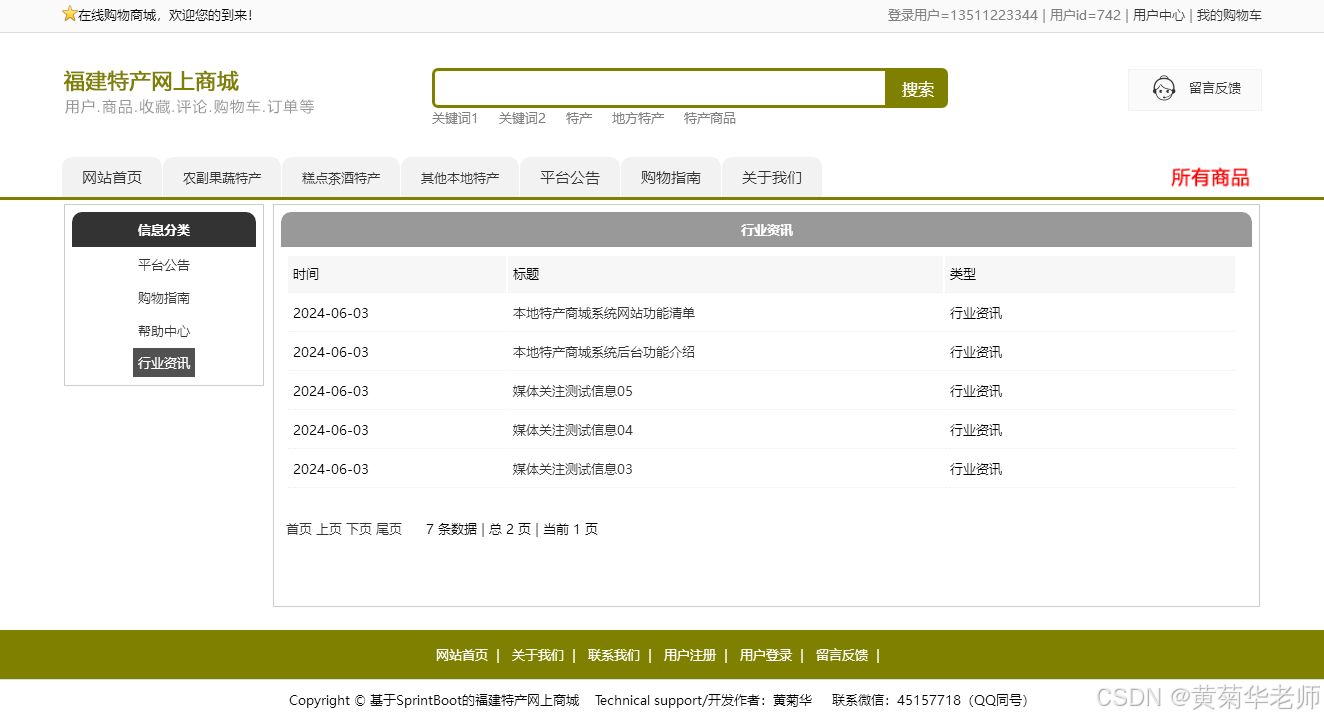Viewport: 1324px width, 719px height.
Task: Open article 媒体关注测试信息05
Action: pos(573,391)
